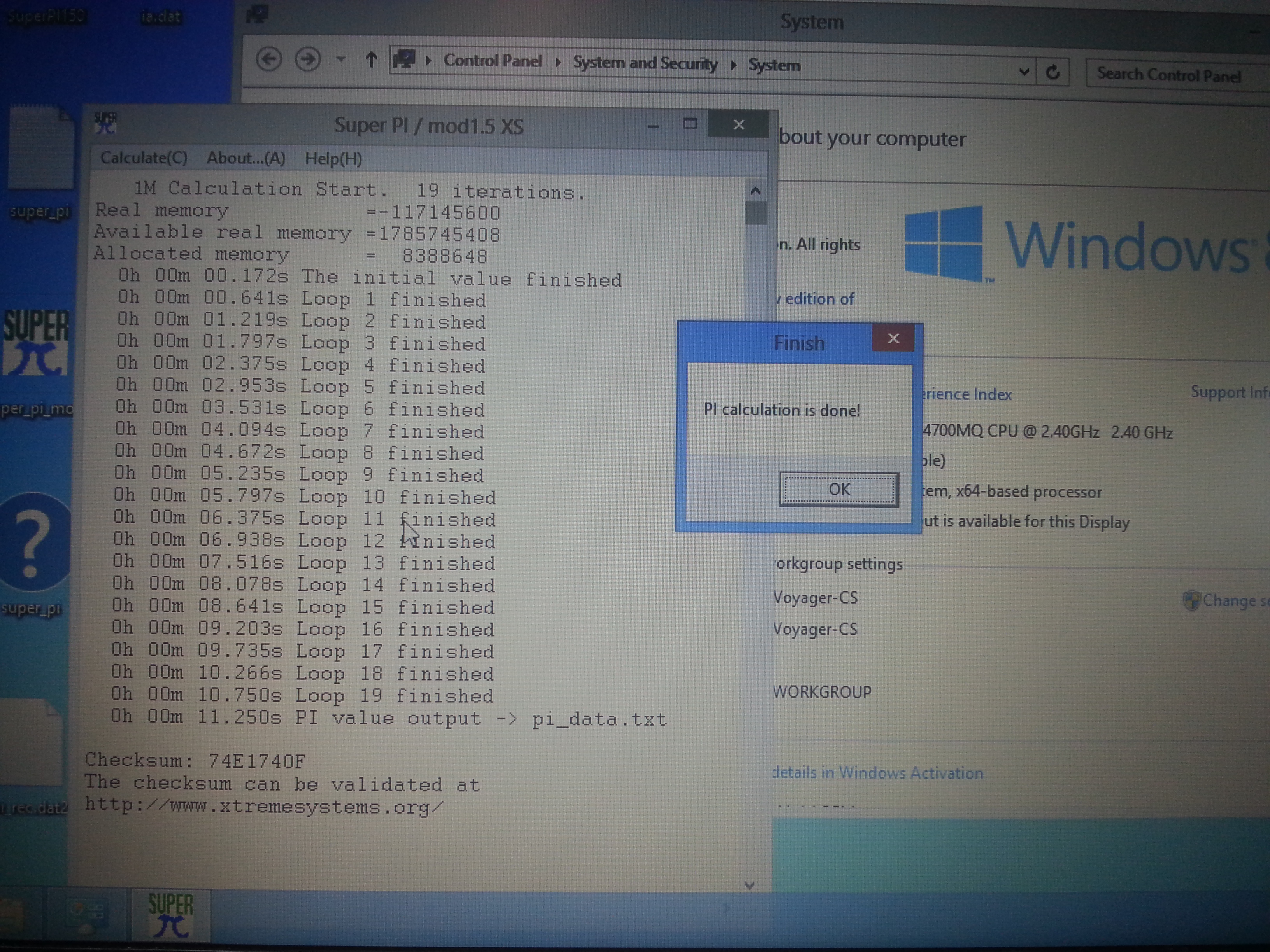Click scroll-up arrow in Super PI output
This screenshot has height=952, width=1270.
[x=755, y=191]
